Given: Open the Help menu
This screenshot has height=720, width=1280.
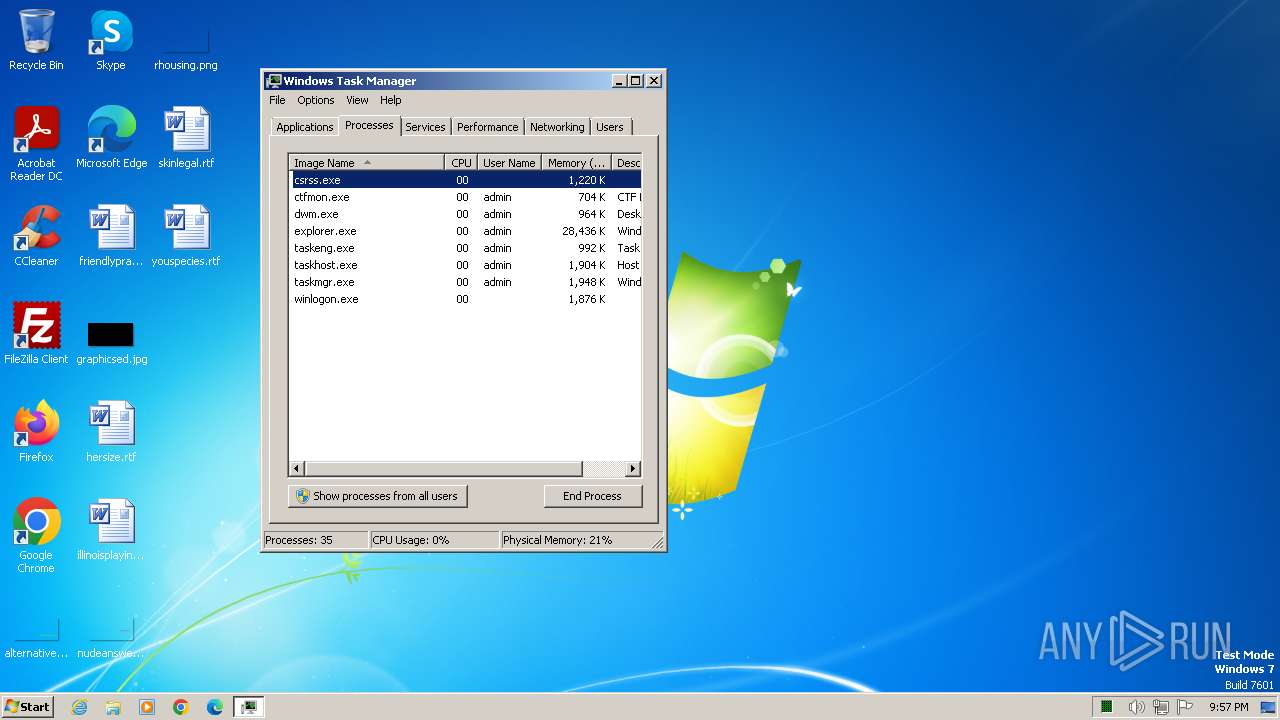Looking at the screenshot, I should pos(391,100).
